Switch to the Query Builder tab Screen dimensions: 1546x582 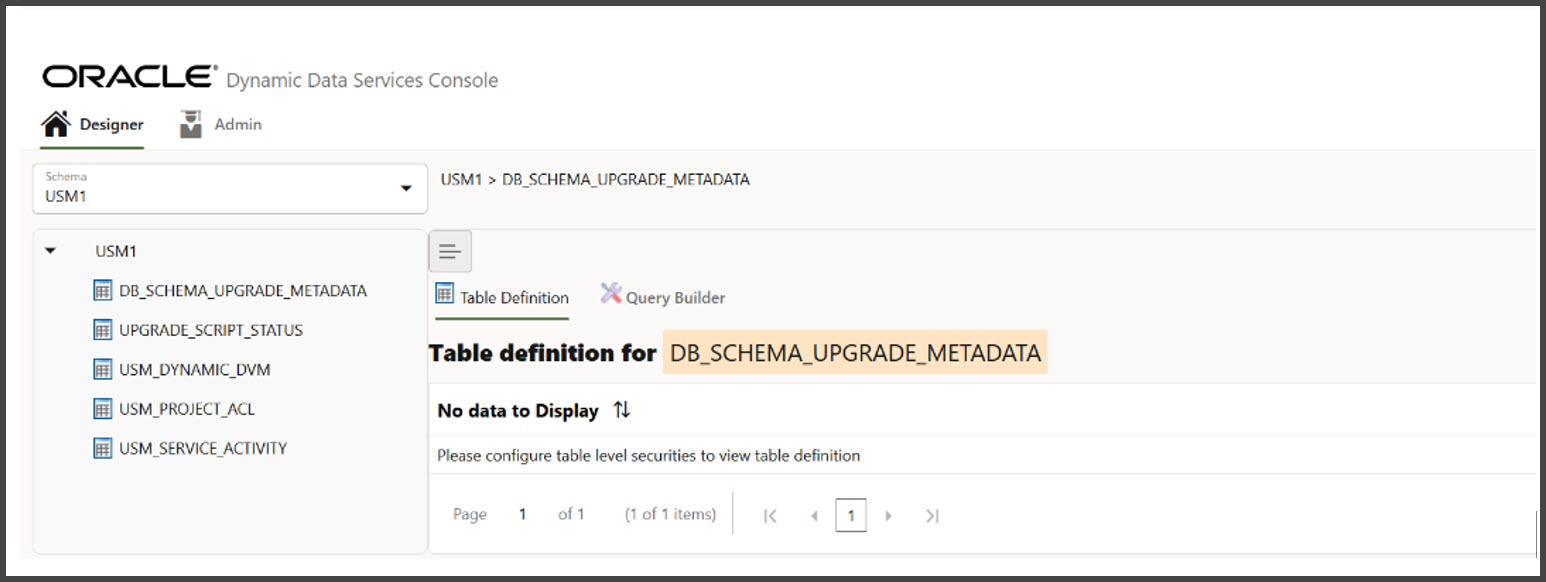point(674,296)
